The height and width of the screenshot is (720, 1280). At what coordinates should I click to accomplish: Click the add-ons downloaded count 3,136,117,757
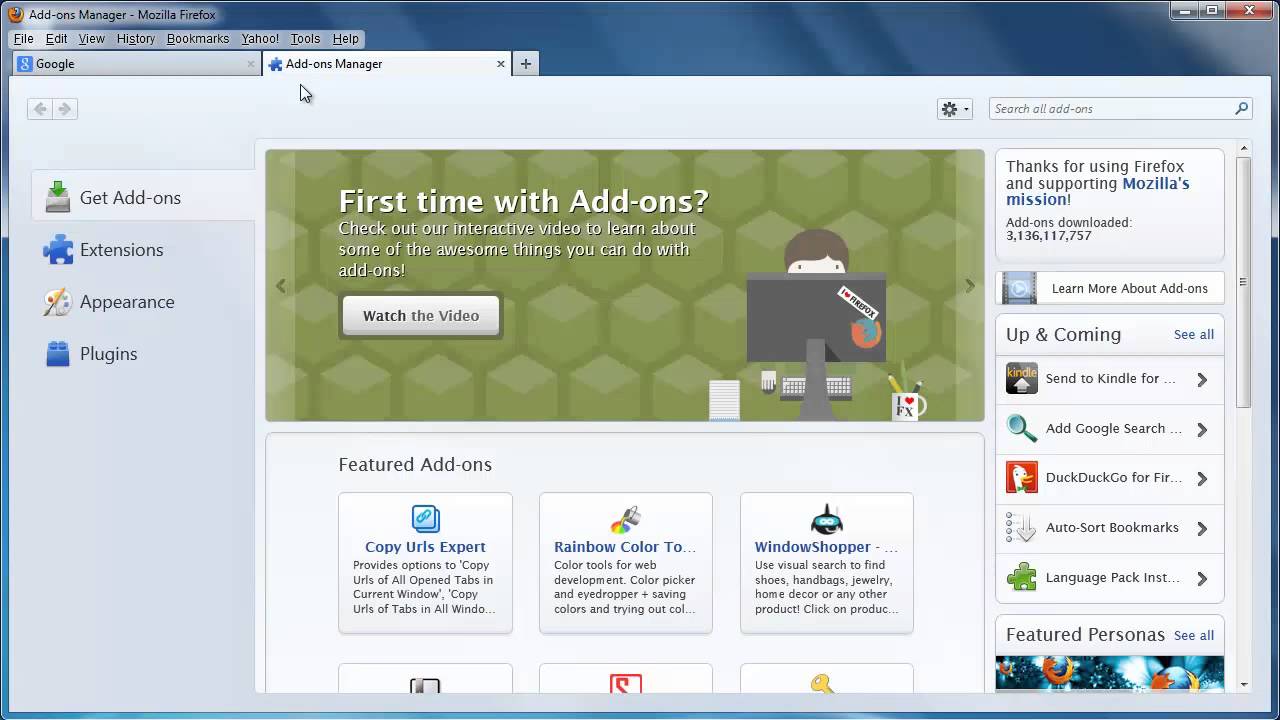tap(1048, 236)
